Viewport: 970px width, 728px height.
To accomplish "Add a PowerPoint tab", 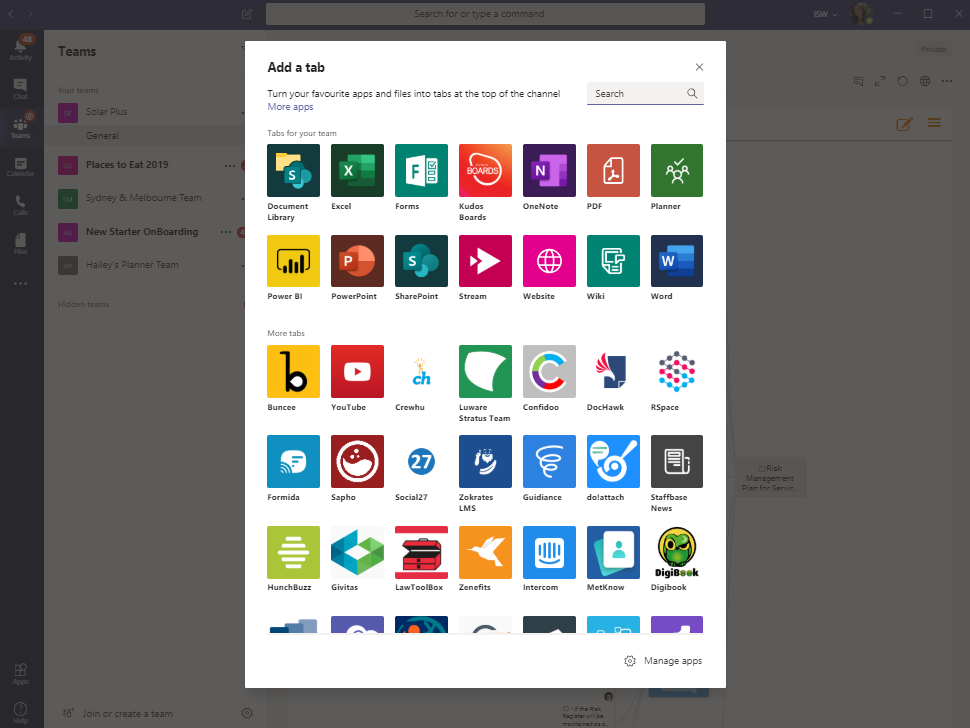I will click(x=357, y=260).
